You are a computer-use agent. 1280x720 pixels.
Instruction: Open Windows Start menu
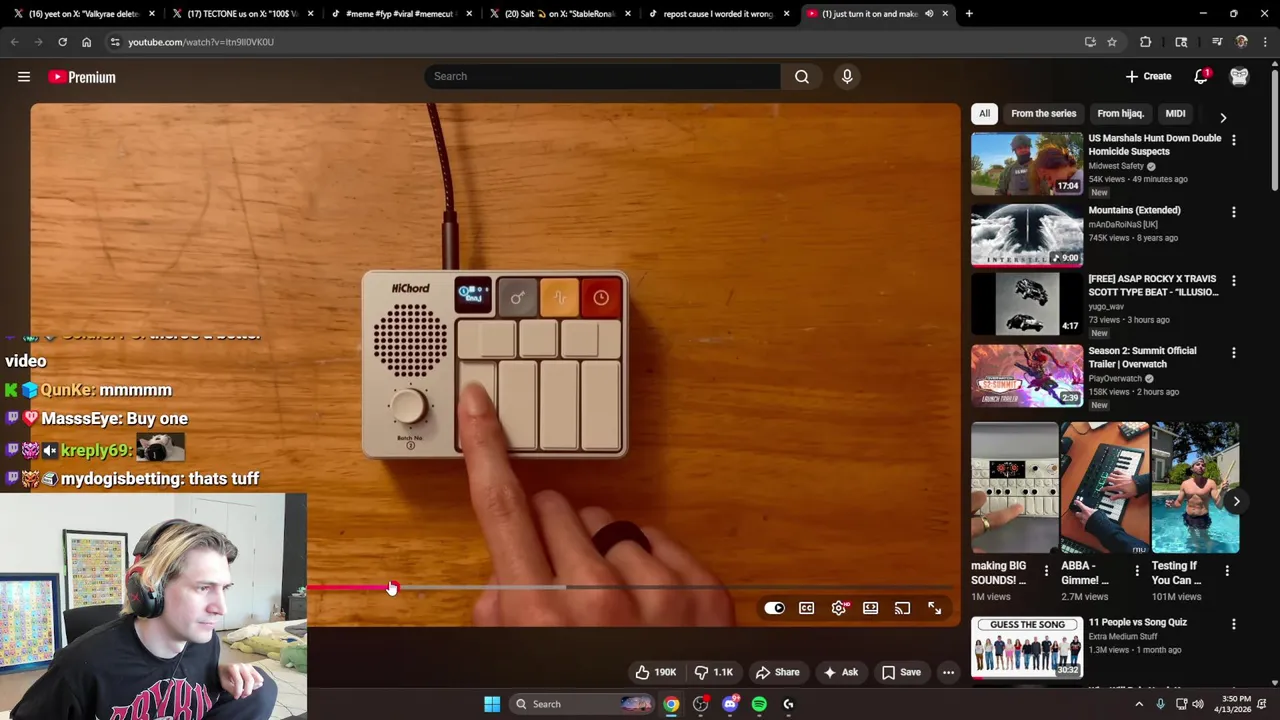(492, 704)
